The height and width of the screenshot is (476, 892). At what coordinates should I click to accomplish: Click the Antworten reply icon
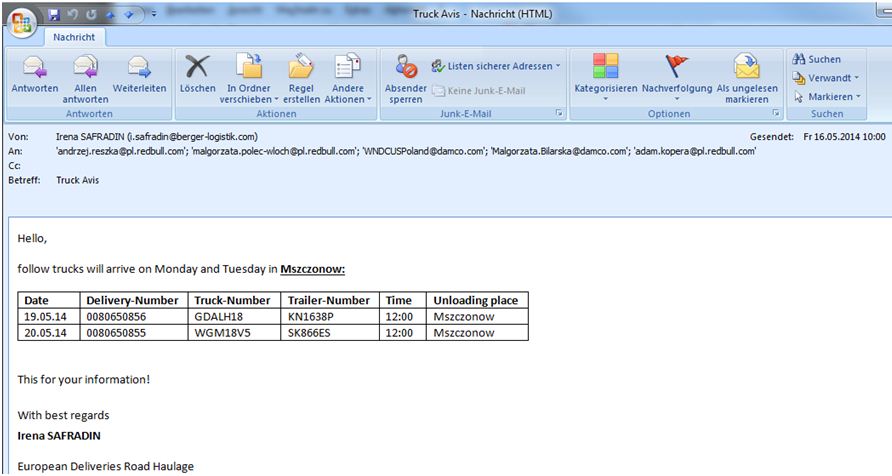[x=35, y=67]
